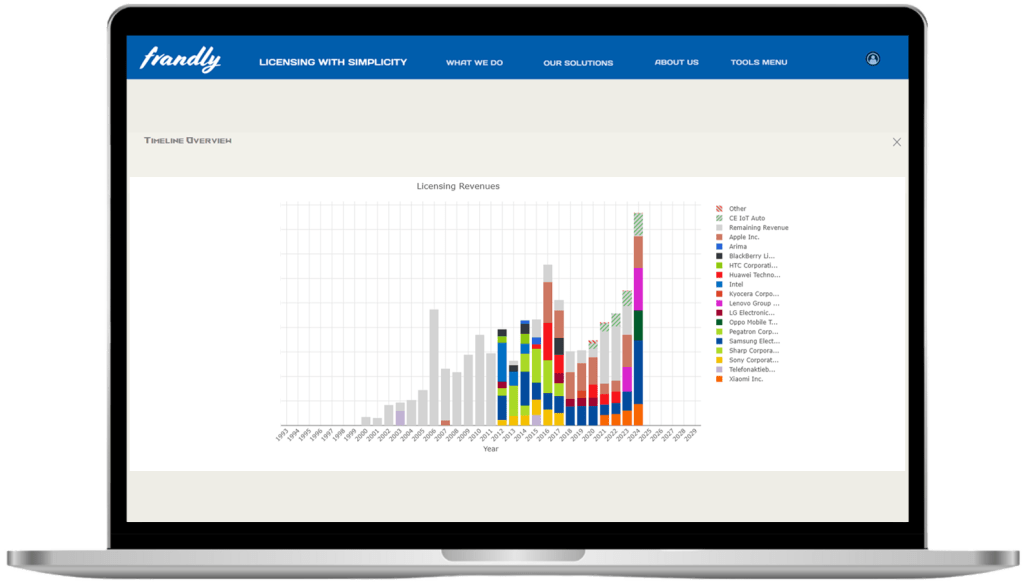Click the Arima blue legend marker
The height and width of the screenshot is (586, 1024).
(x=719, y=246)
